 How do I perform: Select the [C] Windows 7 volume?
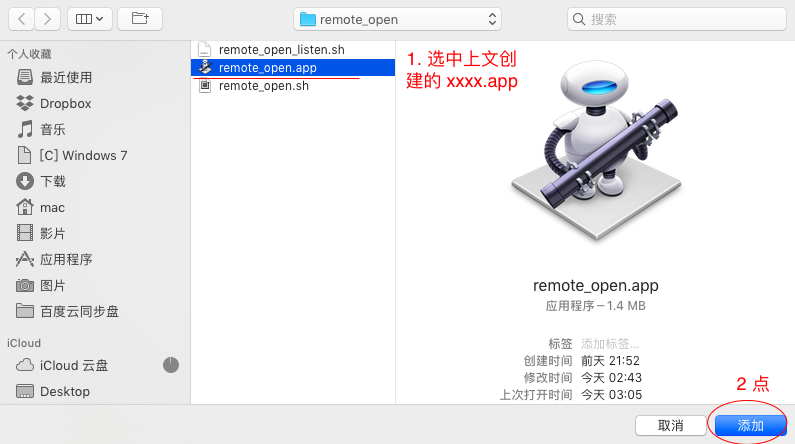[x=83, y=155]
